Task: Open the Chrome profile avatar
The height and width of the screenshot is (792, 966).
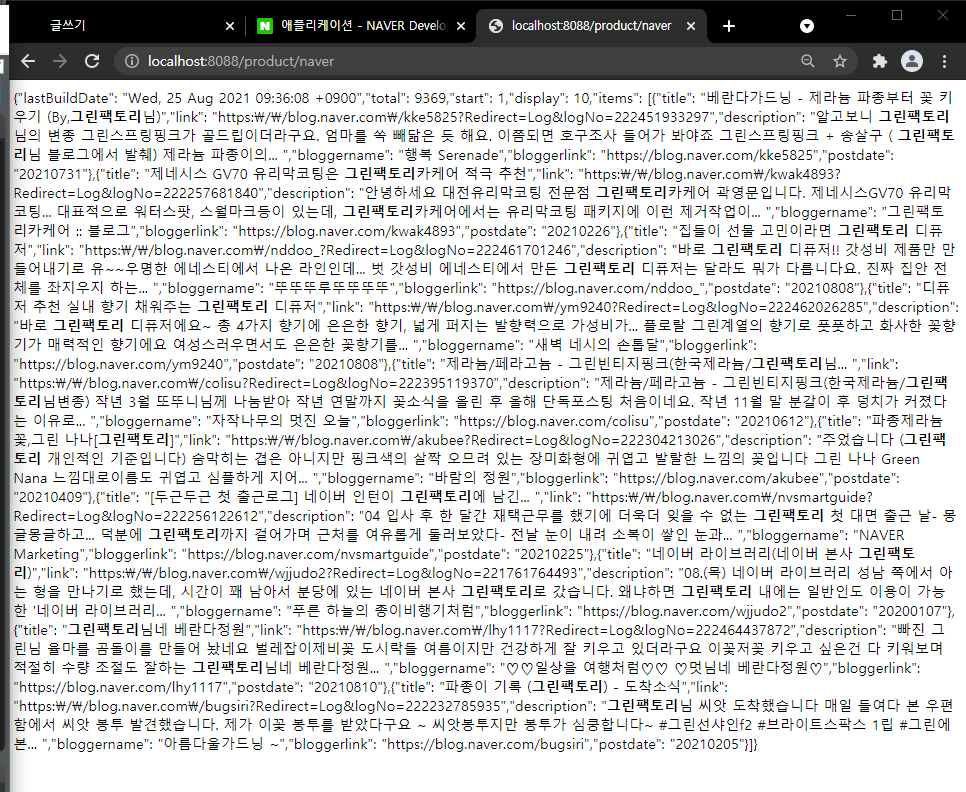Action: [912, 61]
